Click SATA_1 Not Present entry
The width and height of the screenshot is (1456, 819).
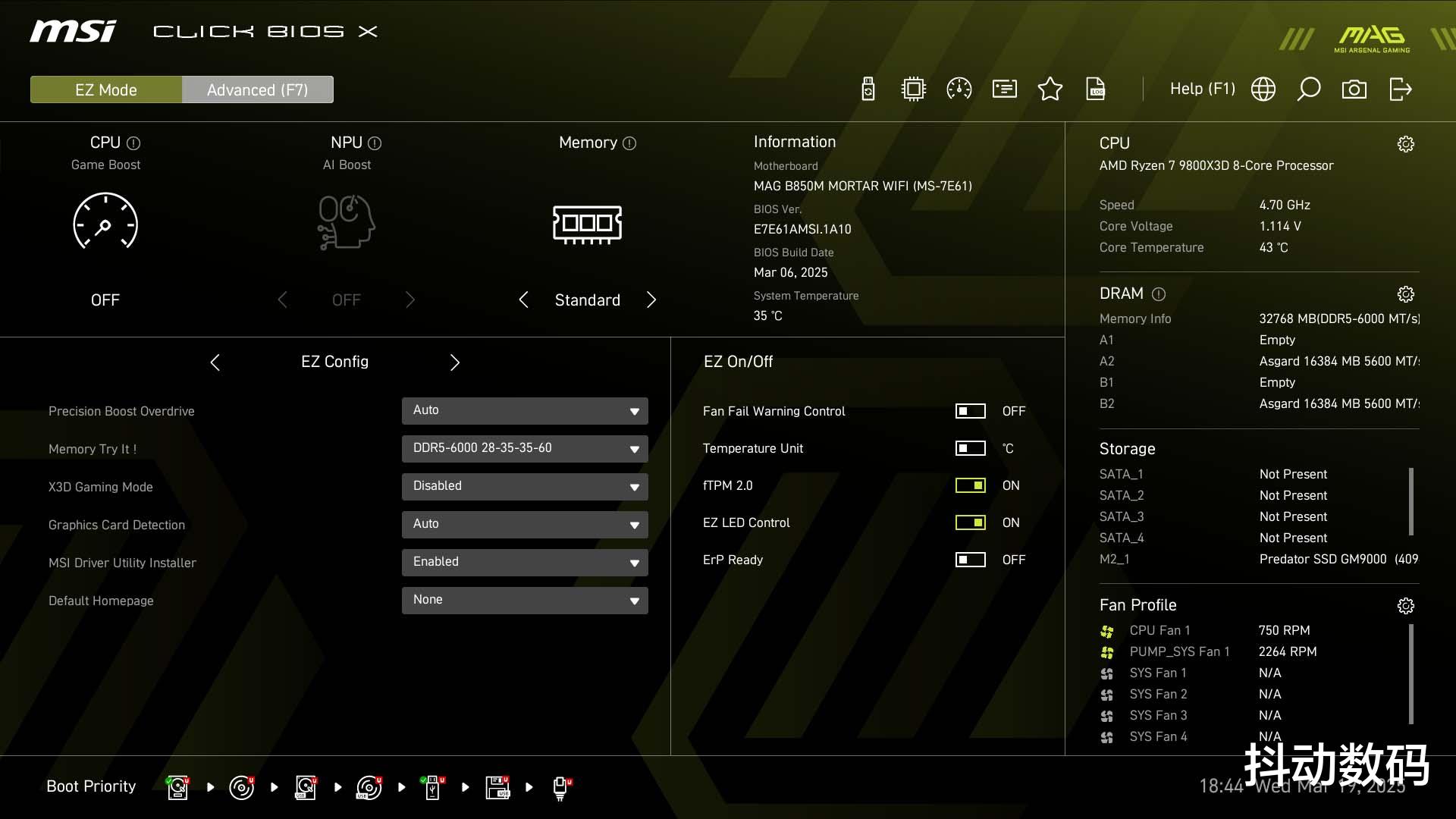tap(1213, 474)
